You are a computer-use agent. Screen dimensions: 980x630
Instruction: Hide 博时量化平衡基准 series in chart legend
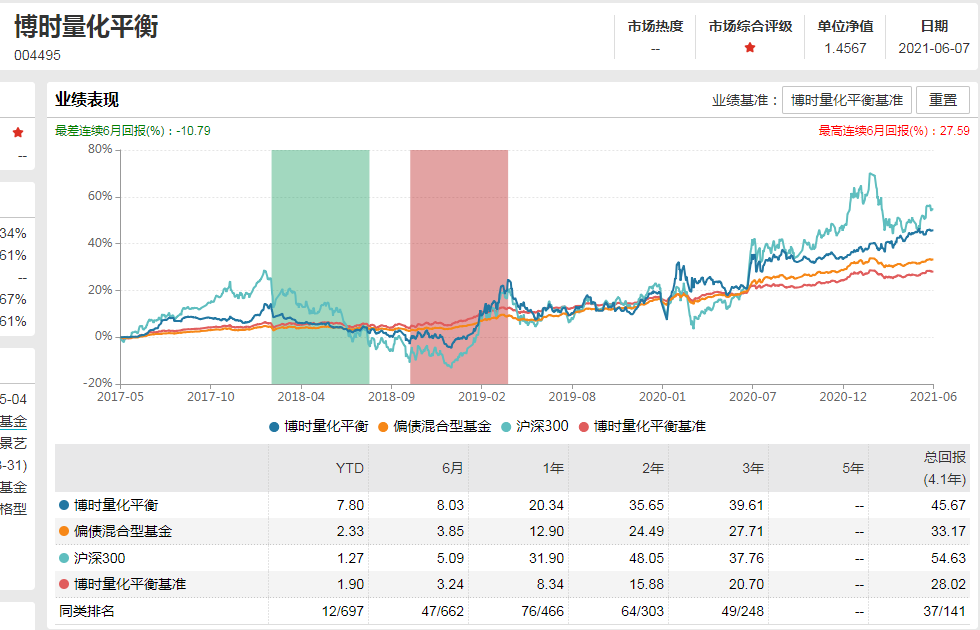pos(642,426)
